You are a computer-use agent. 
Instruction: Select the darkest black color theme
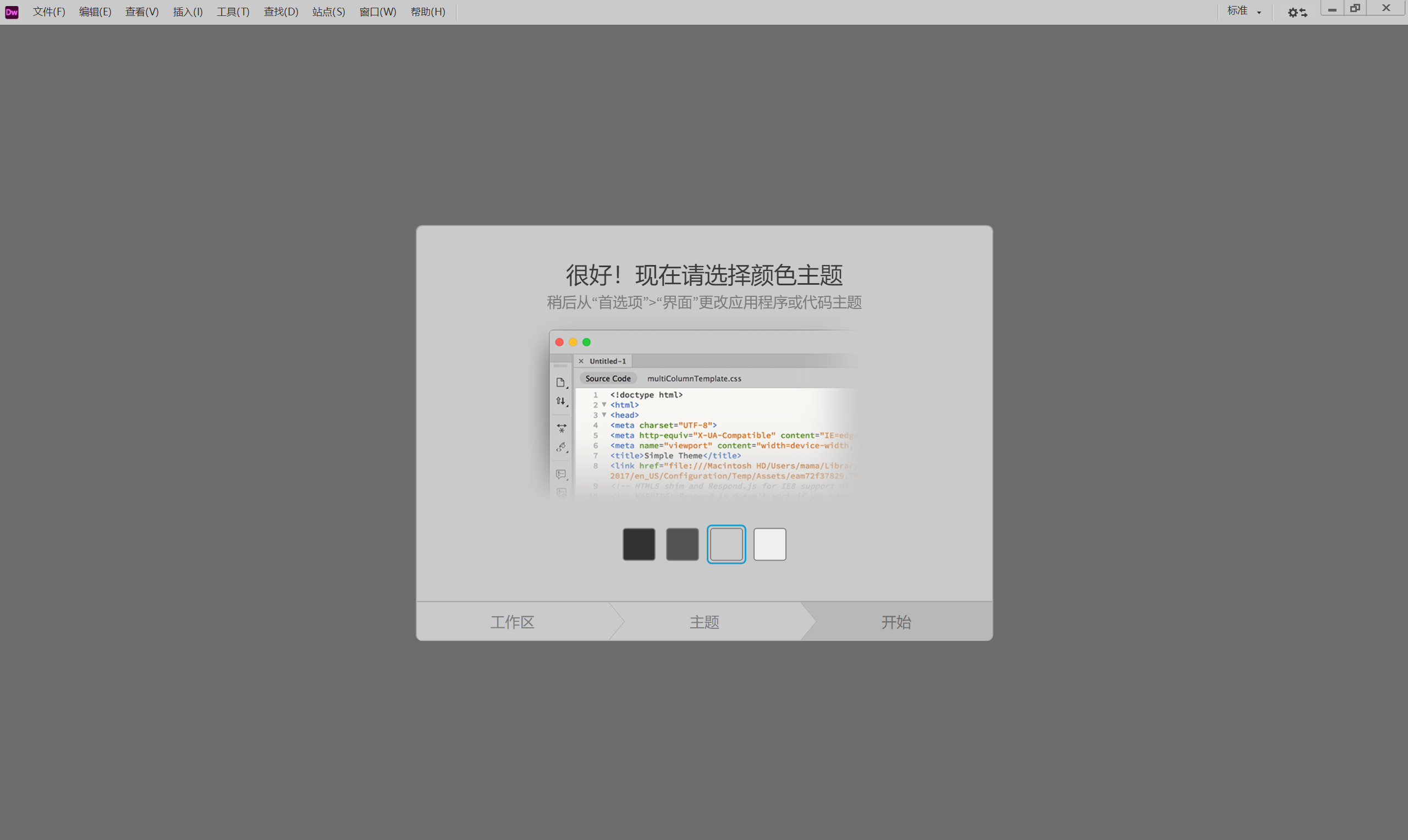(x=638, y=544)
